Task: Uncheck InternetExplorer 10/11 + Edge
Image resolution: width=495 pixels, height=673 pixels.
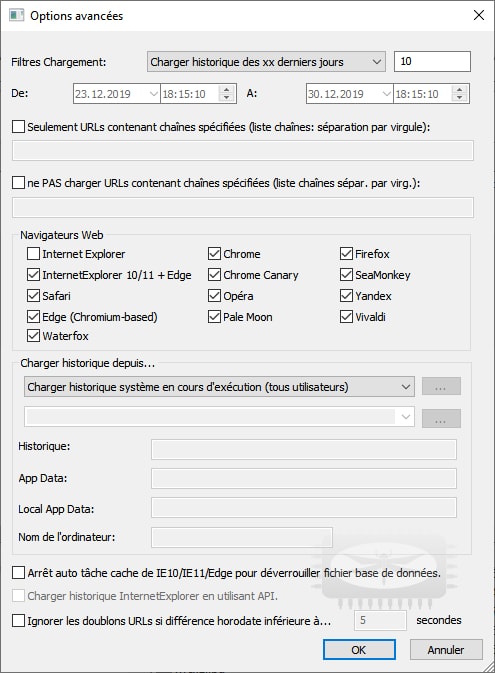Action: pyautogui.click(x=33, y=275)
